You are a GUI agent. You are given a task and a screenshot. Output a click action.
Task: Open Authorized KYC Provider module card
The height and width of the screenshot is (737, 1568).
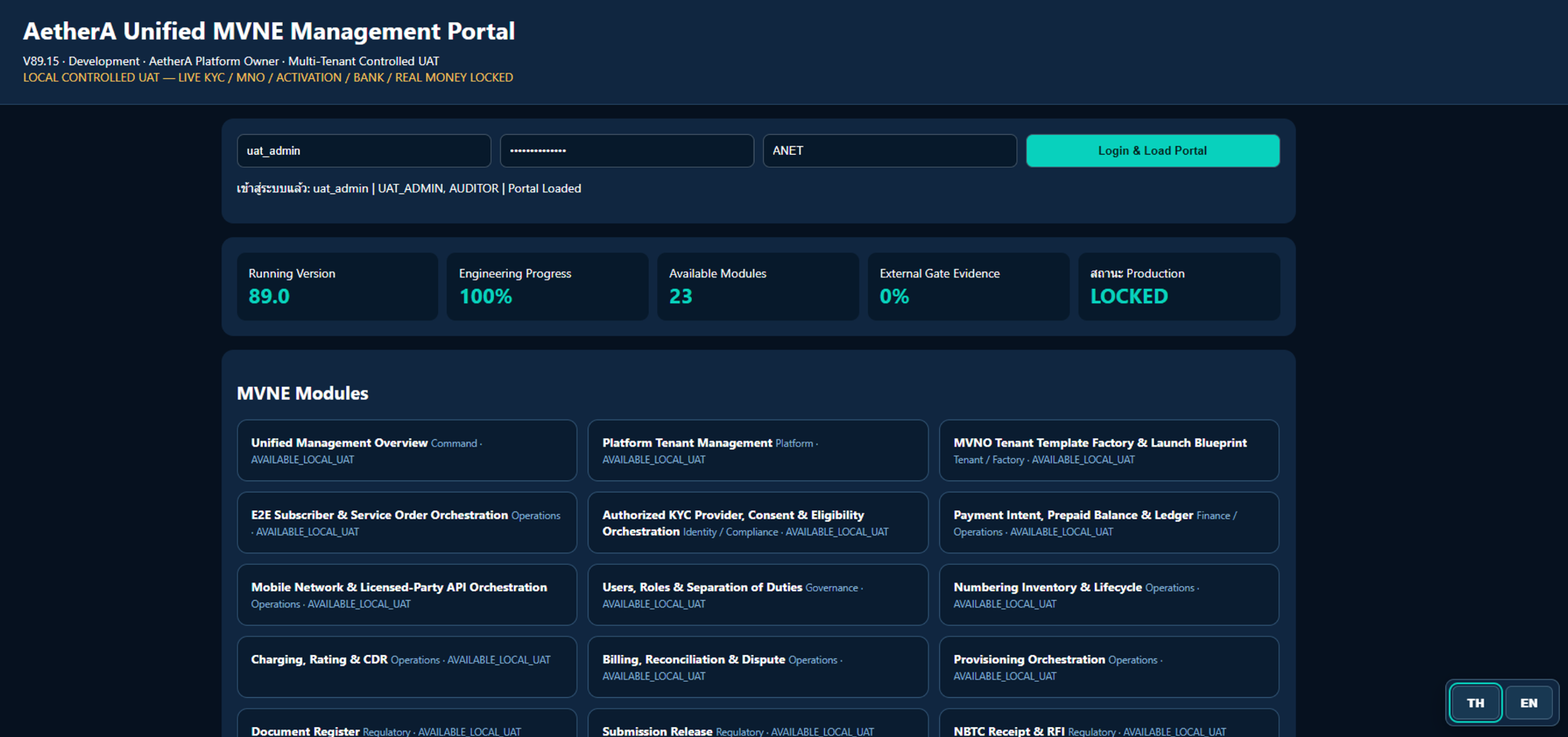(758, 522)
